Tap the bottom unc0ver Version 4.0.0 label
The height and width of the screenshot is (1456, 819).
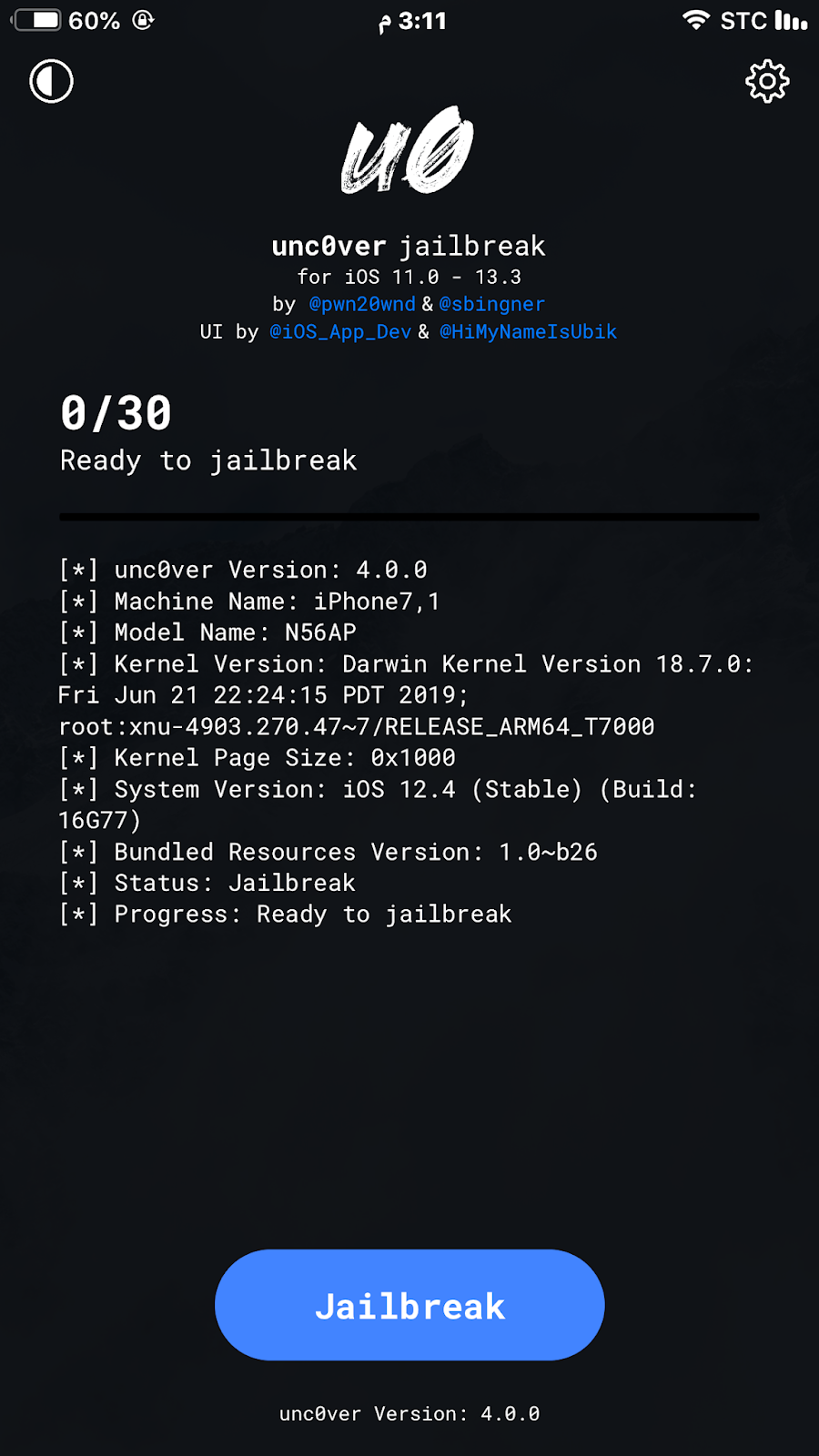pos(409,1413)
